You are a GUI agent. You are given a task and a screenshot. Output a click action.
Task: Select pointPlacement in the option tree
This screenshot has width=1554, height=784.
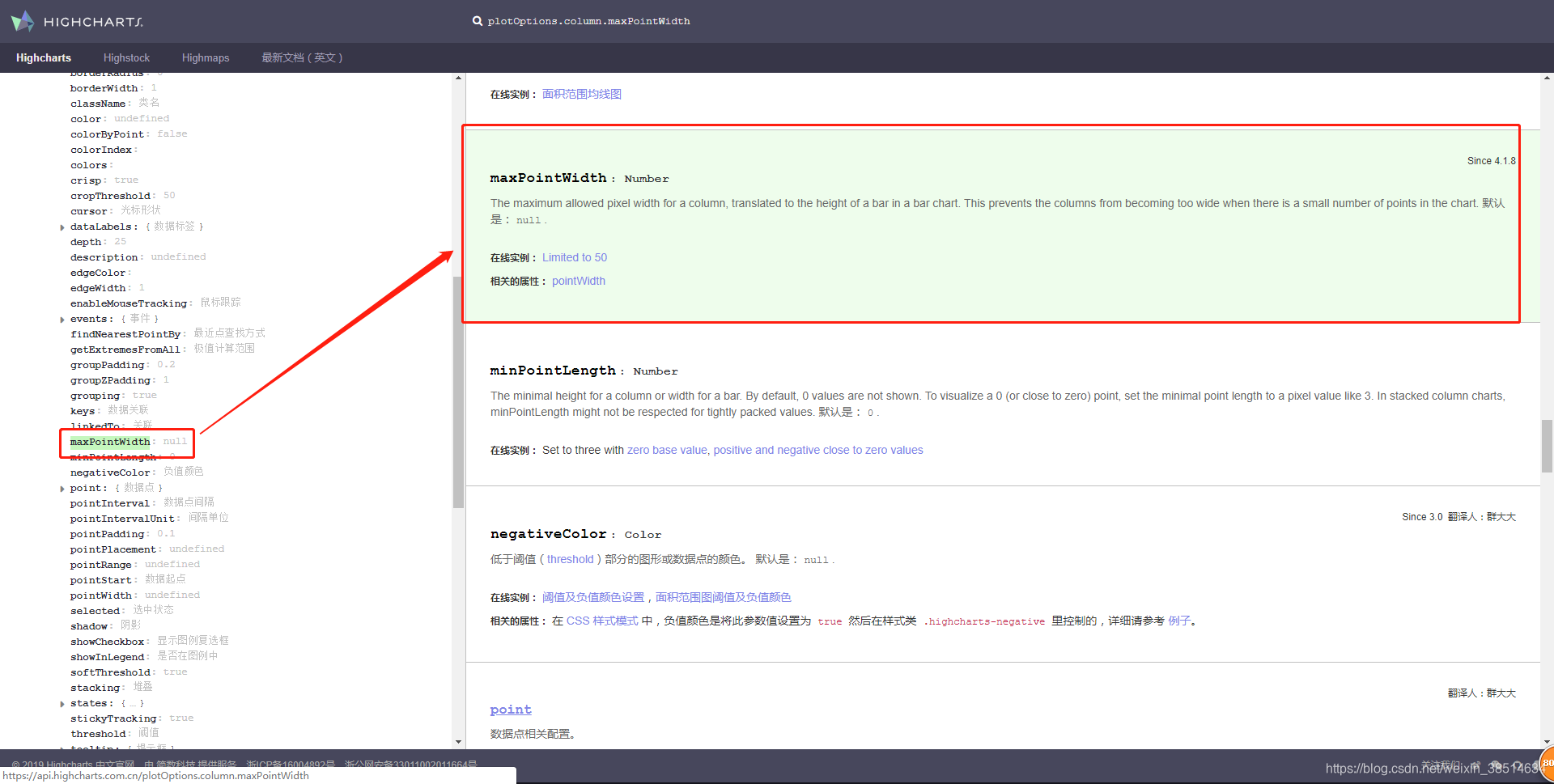(x=113, y=549)
